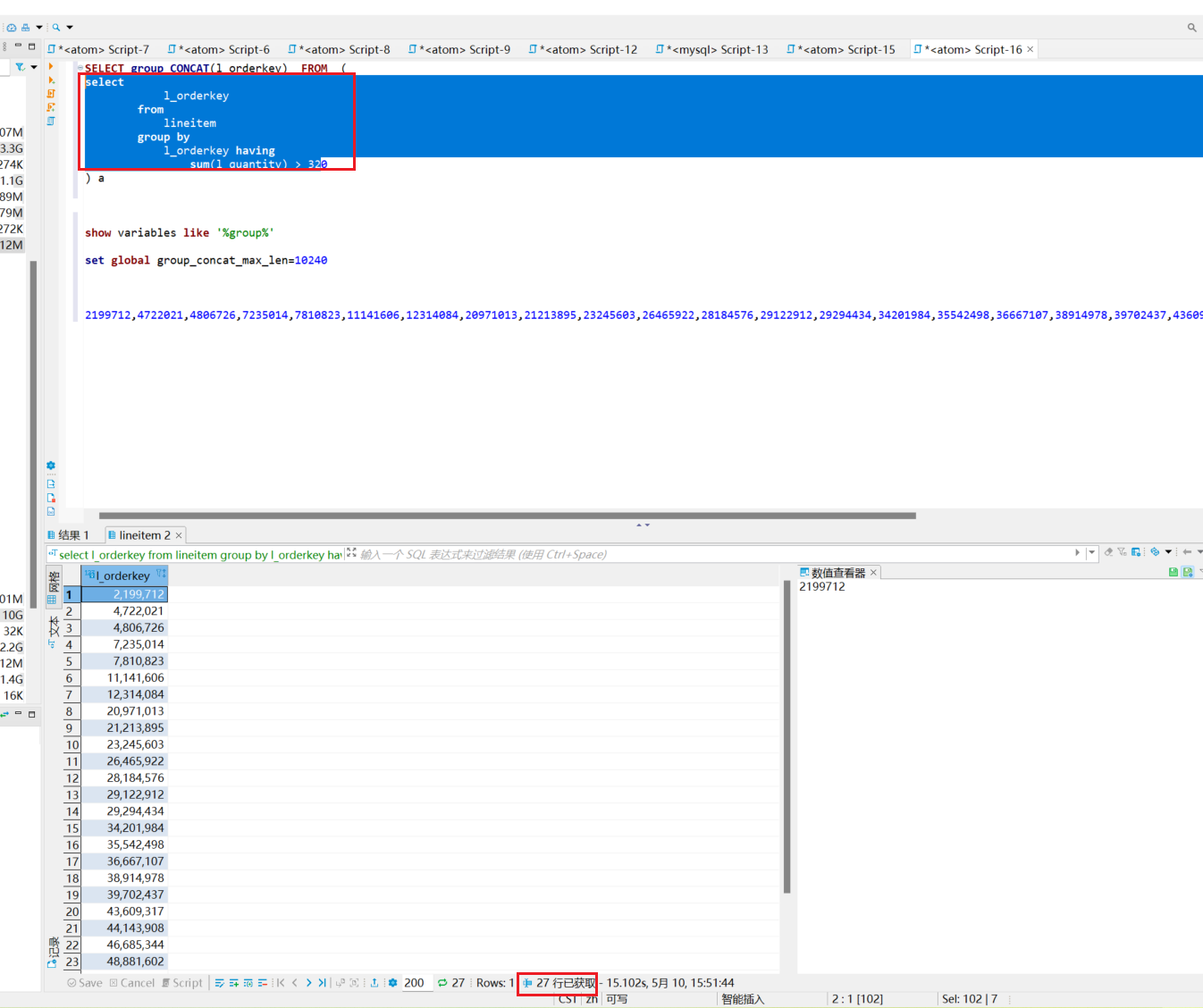This screenshot has width=1203, height=1008.
Task: Click the printer-like toolbar icon
Action: (x=26, y=28)
